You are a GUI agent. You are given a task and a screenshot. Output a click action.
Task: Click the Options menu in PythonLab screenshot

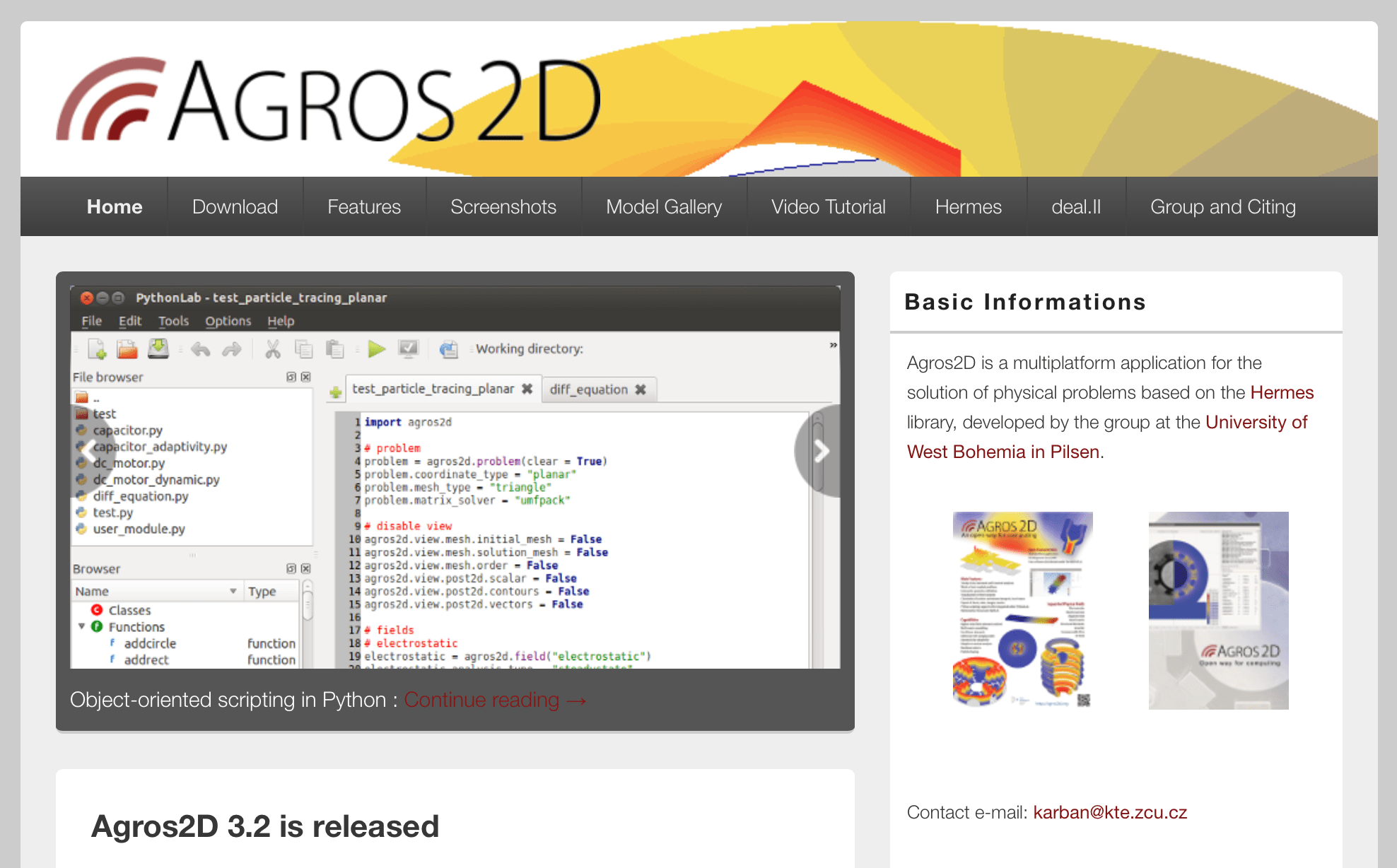coord(228,321)
